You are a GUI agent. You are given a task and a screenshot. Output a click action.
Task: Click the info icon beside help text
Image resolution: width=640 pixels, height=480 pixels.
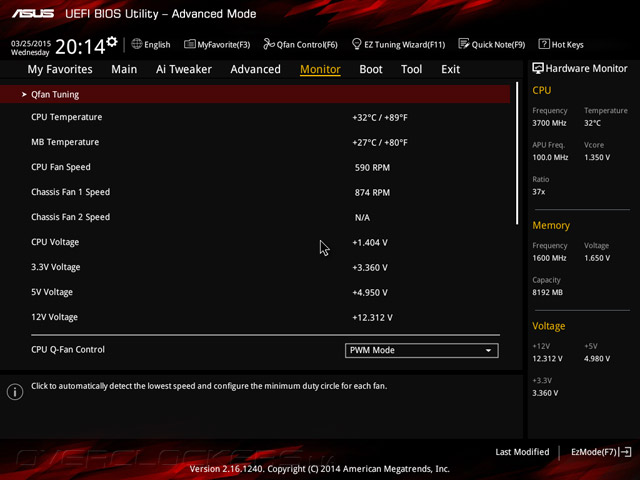[15, 392]
